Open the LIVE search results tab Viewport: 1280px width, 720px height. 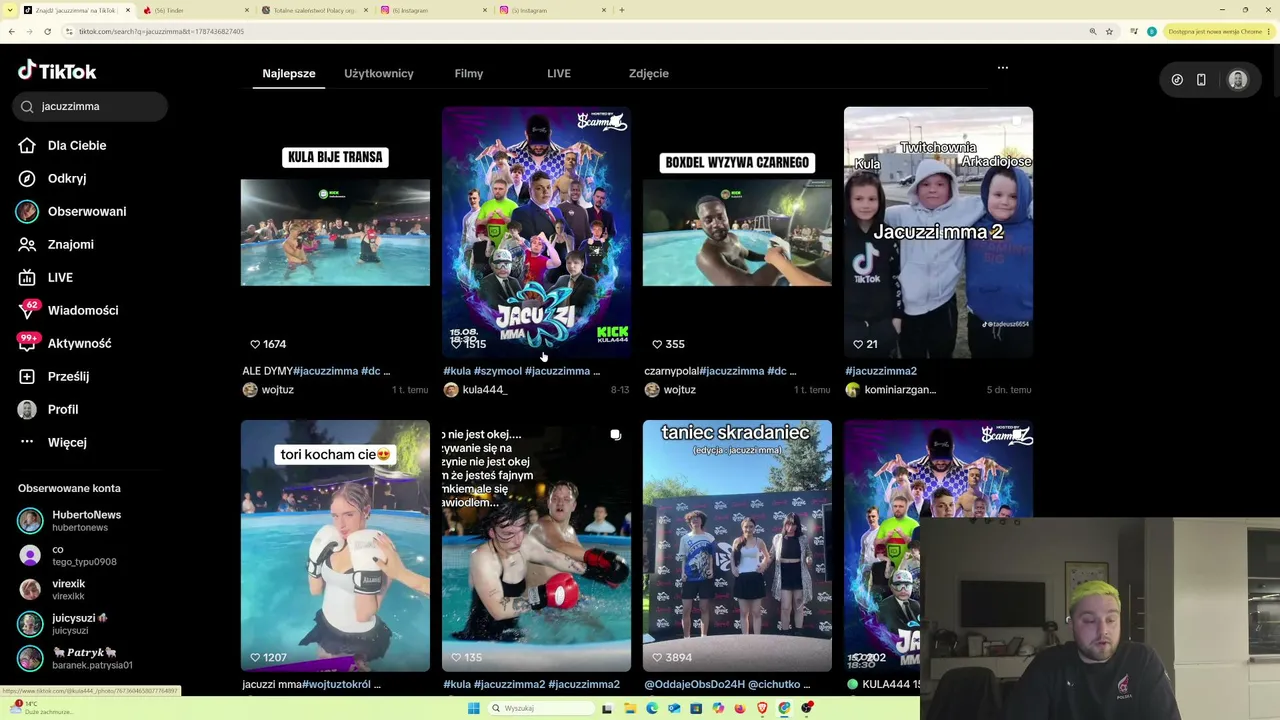pos(559,73)
